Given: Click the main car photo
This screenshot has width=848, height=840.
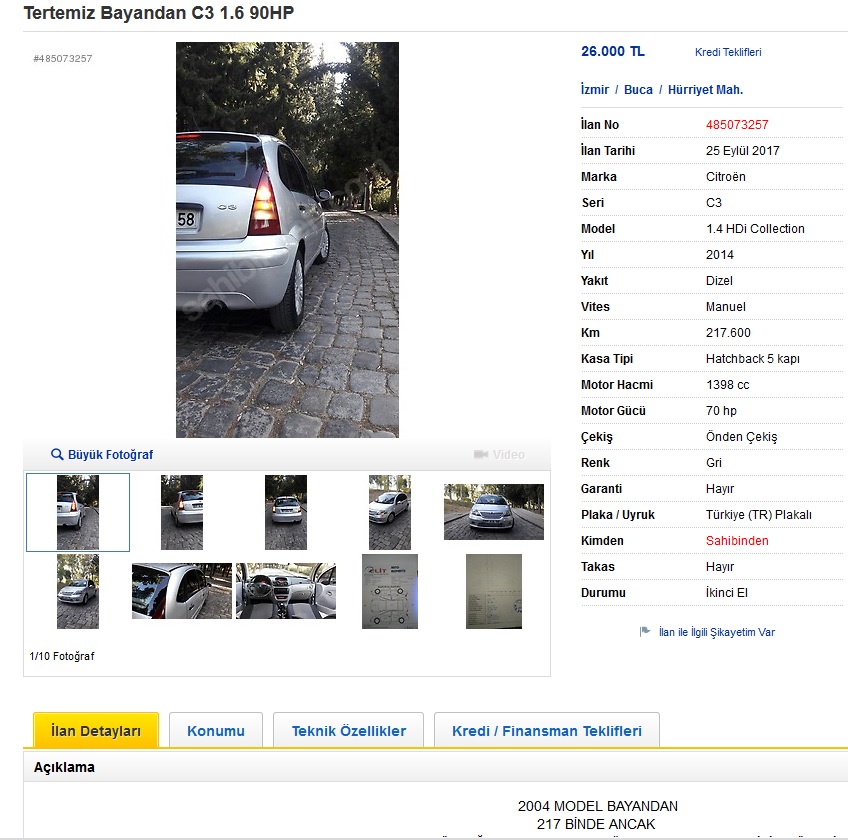Looking at the screenshot, I should [x=287, y=240].
